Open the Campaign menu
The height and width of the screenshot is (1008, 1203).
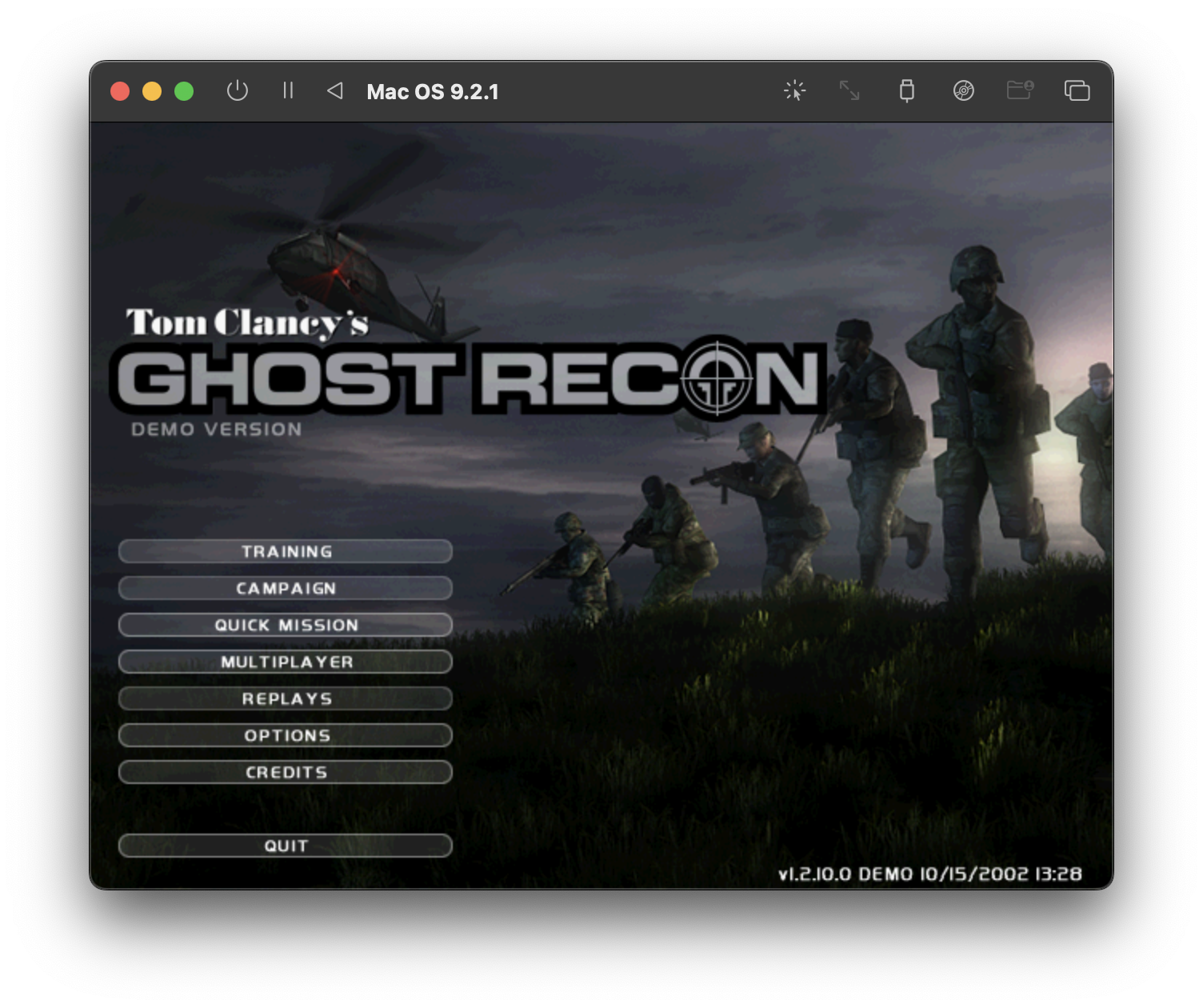click(x=286, y=588)
